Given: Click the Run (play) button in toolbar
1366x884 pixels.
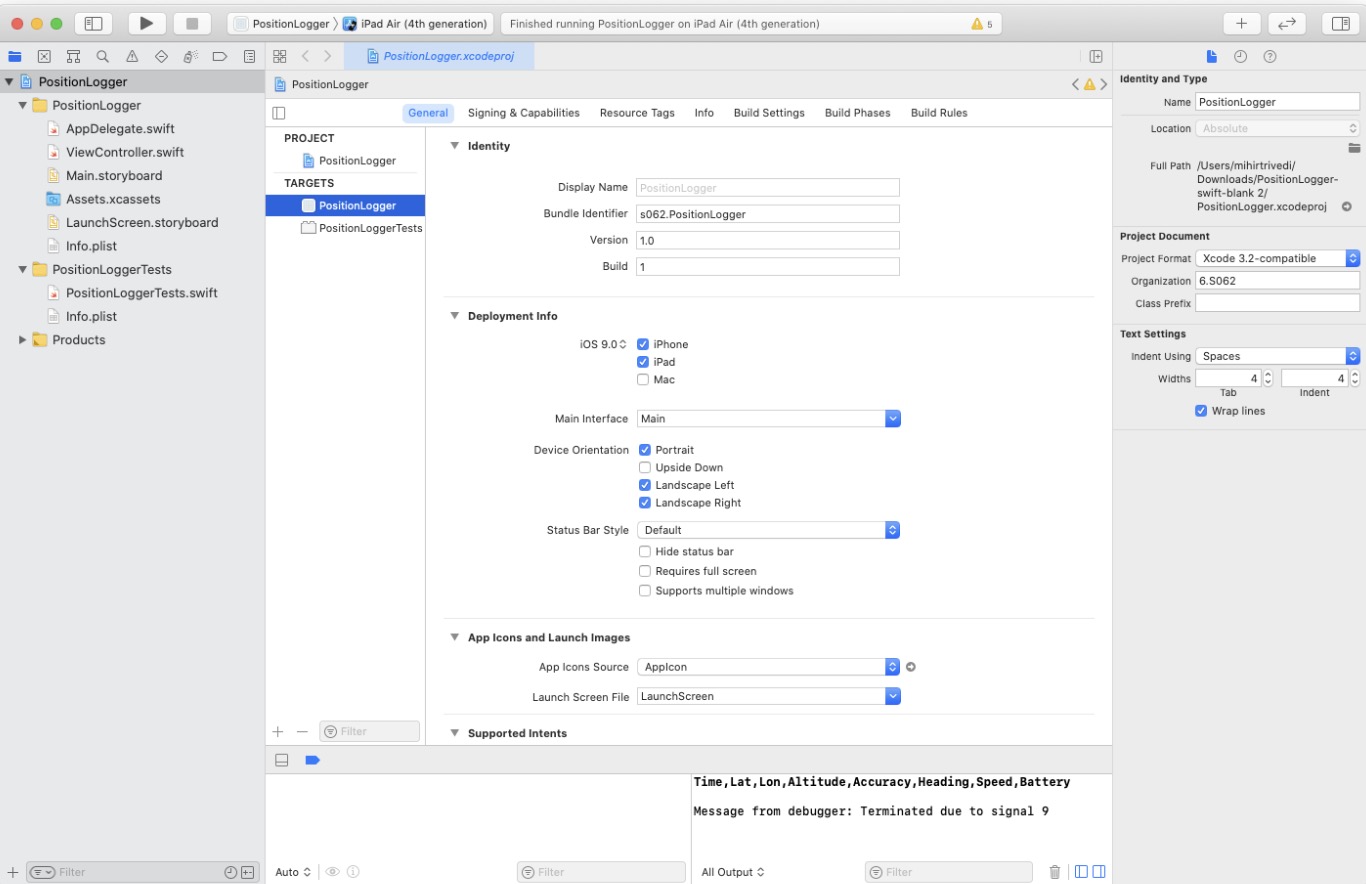Looking at the screenshot, I should point(146,23).
